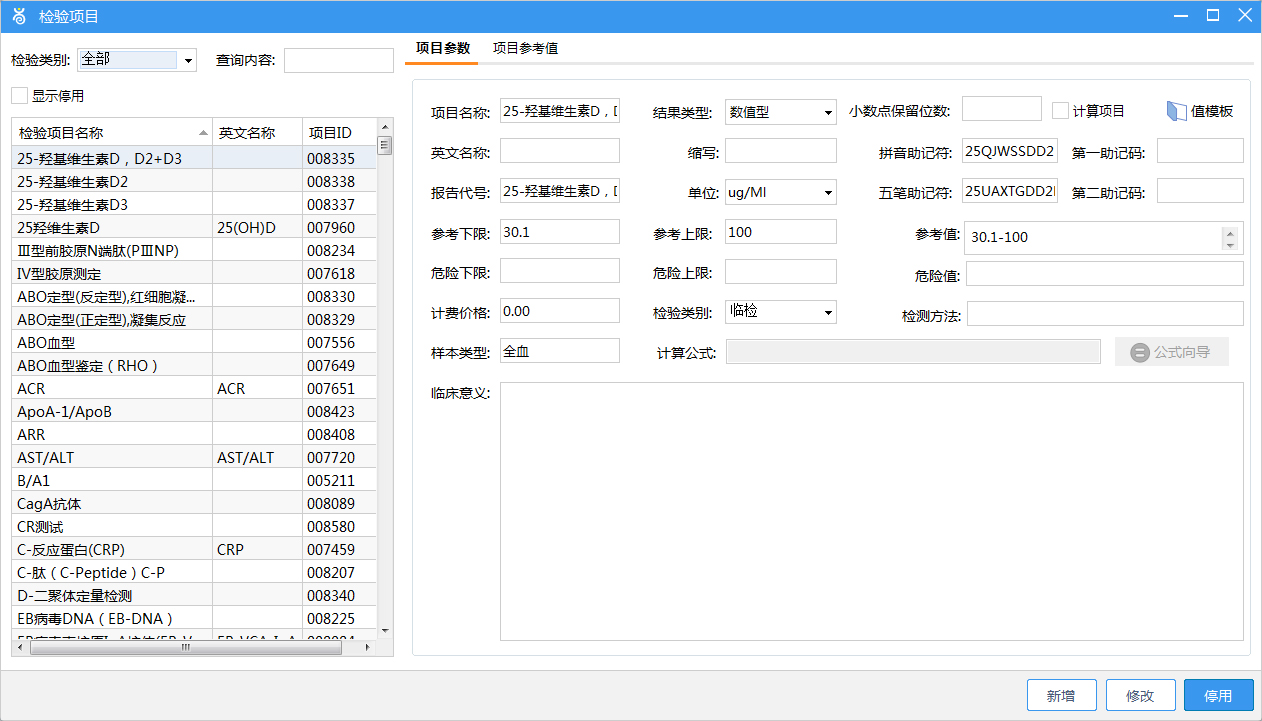1262x721 pixels.
Task: Select row ABO血型鉴定（RHO）
Action: (194, 366)
